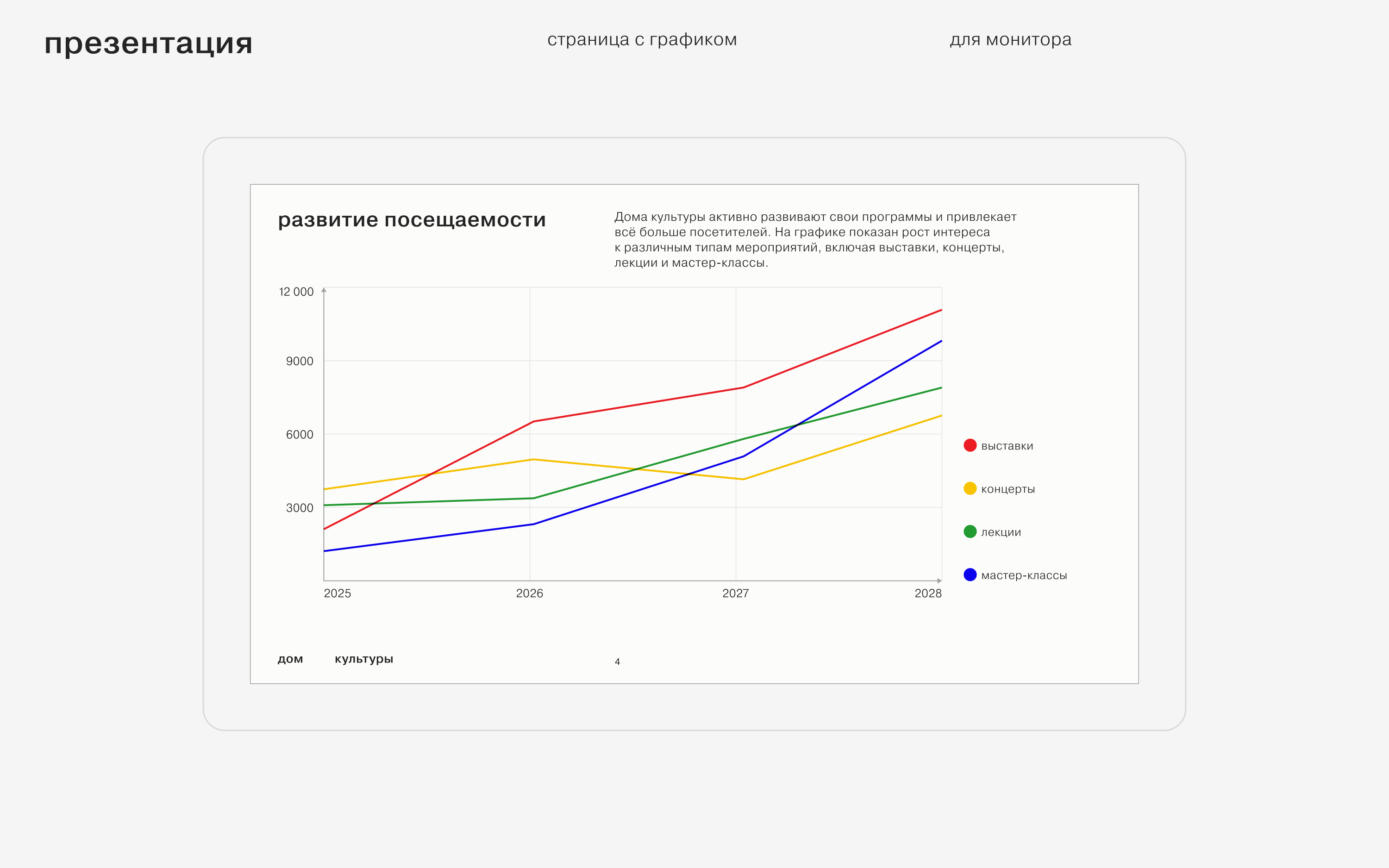The image size is (1389, 868).
Task: Click the презентация heading
Action: point(149,44)
